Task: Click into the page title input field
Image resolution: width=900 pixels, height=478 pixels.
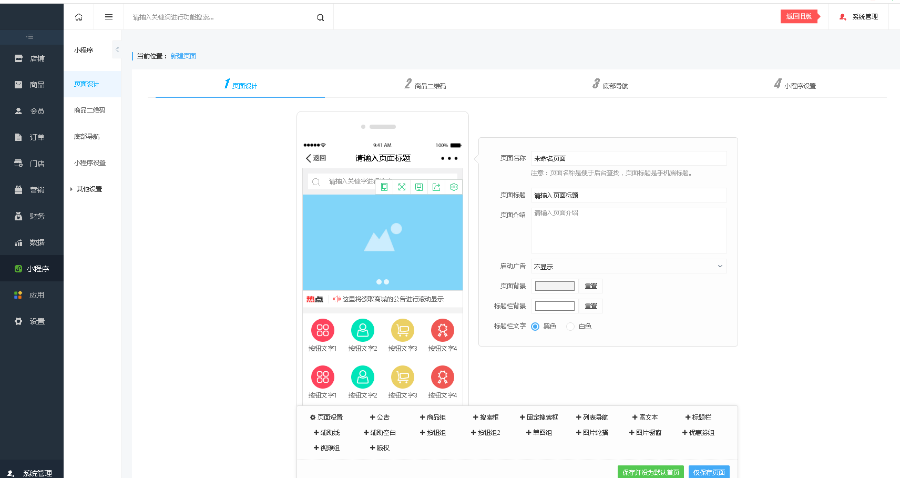Action: [x=629, y=195]
